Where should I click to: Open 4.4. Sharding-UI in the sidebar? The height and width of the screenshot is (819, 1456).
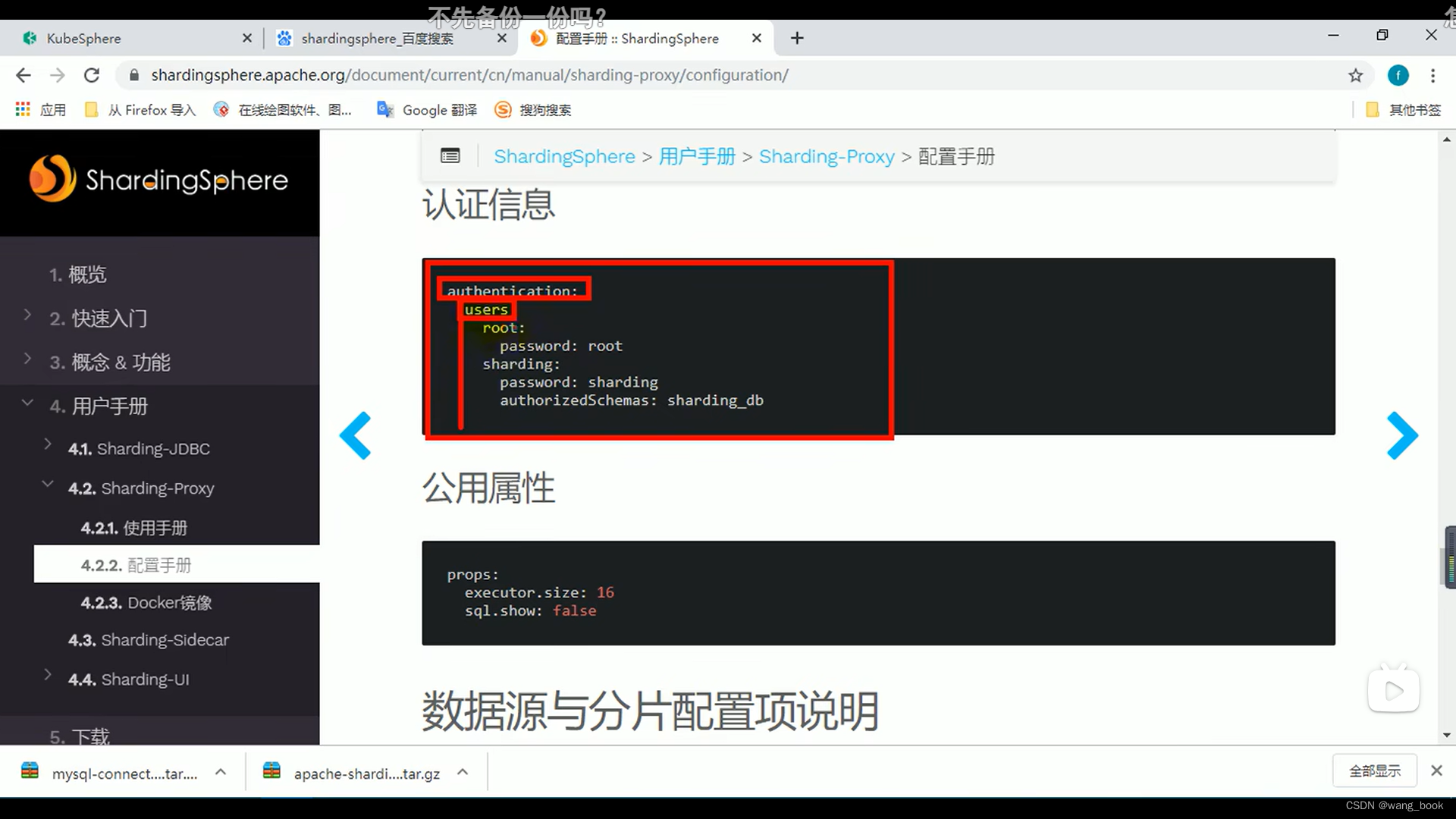129,679
